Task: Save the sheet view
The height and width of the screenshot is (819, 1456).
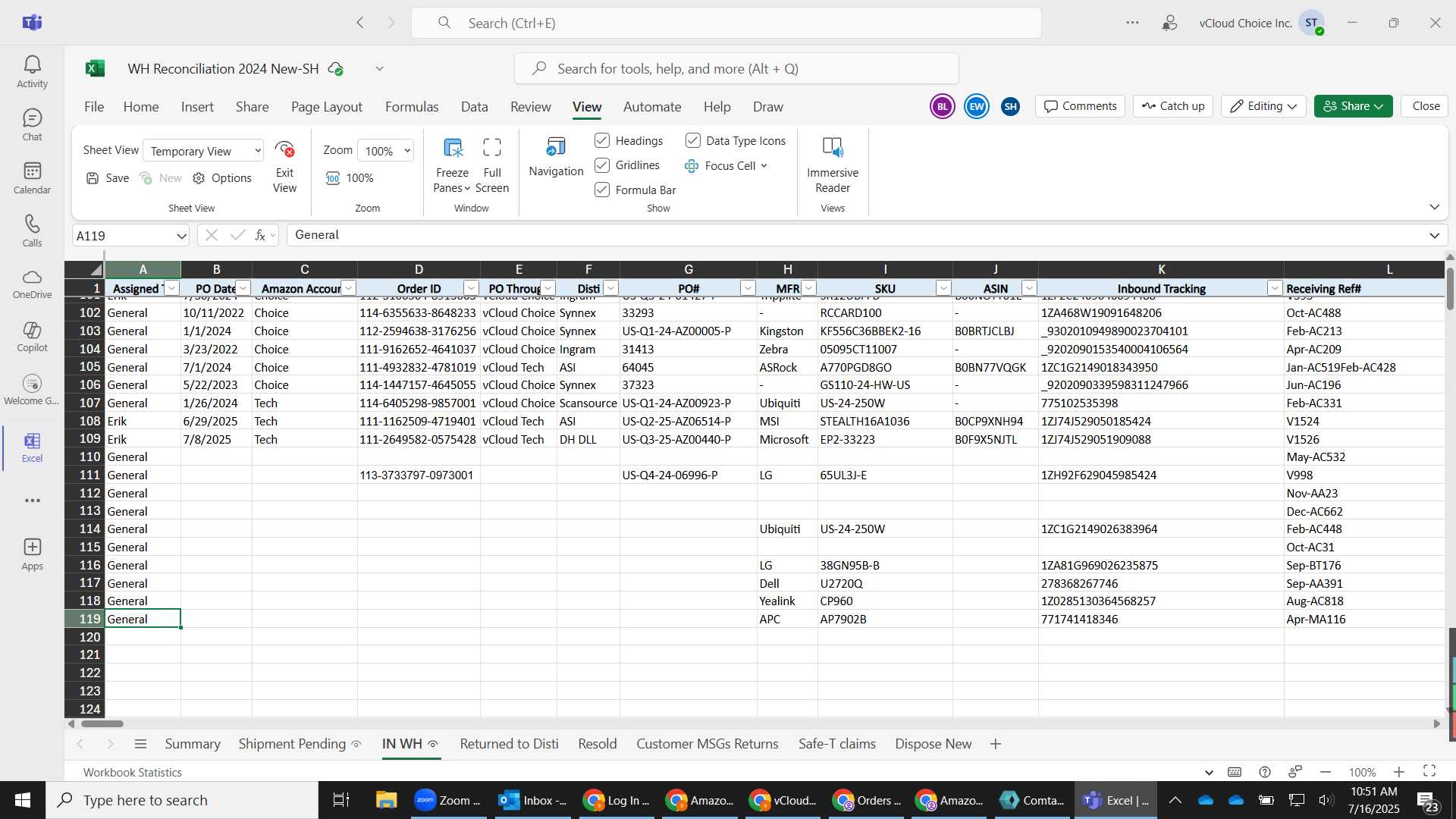Action: point(108,178)
